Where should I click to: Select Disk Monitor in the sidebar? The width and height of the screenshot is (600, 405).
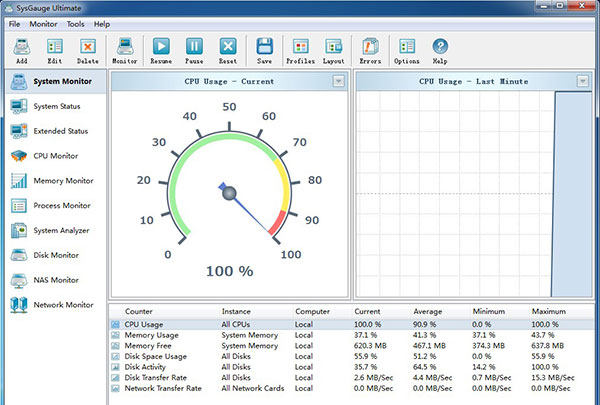point(55,255)
